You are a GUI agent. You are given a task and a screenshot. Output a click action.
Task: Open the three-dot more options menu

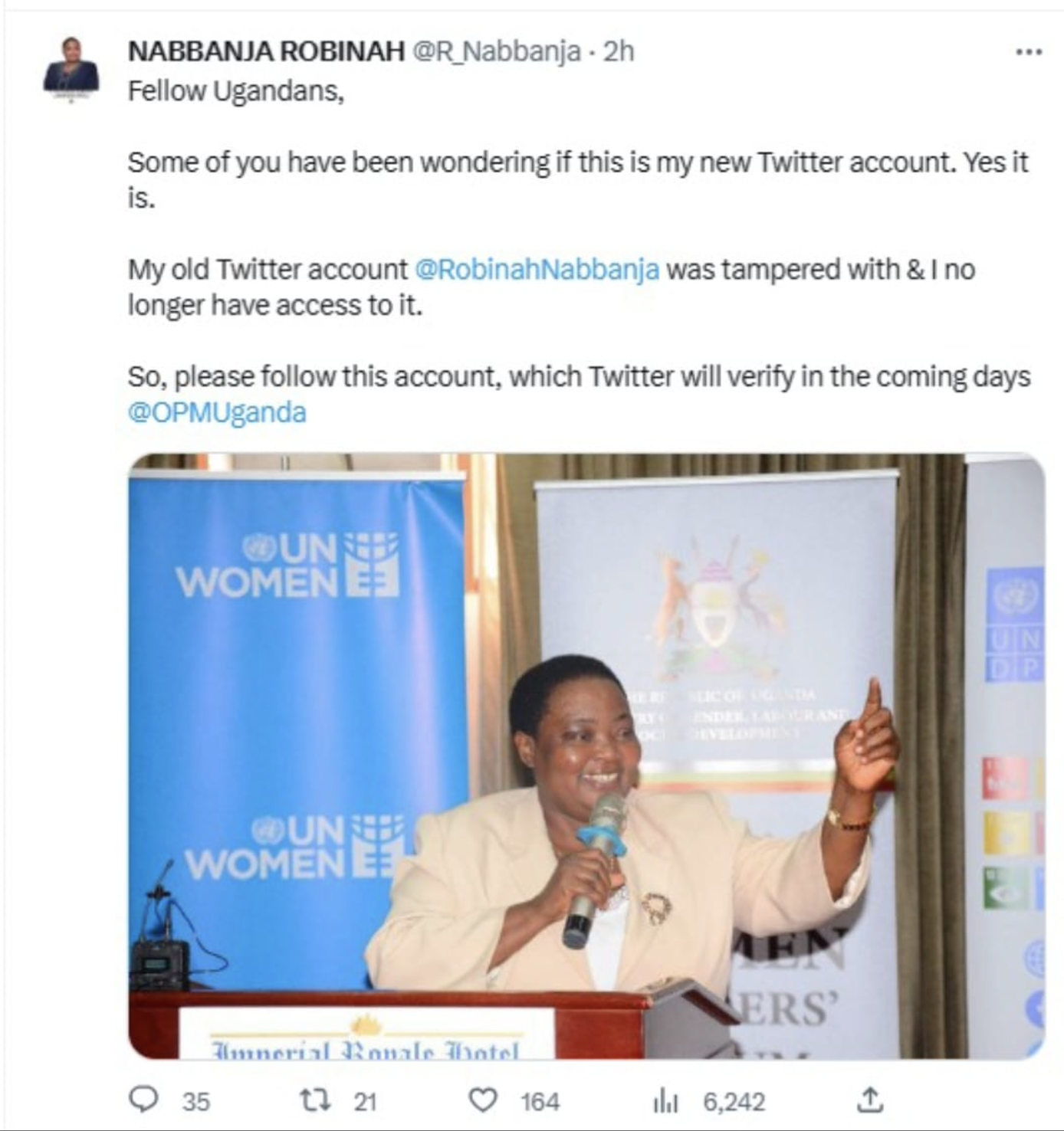pyautogui.click(x=1028, y=52)
